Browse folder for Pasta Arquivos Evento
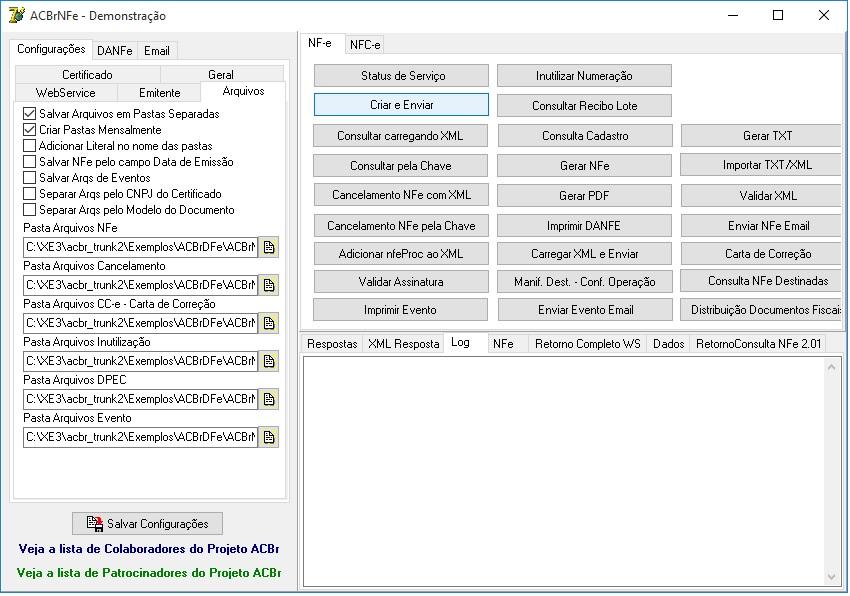Image resolution: width=850 pixels, height=596 pixels. [269, 437]
